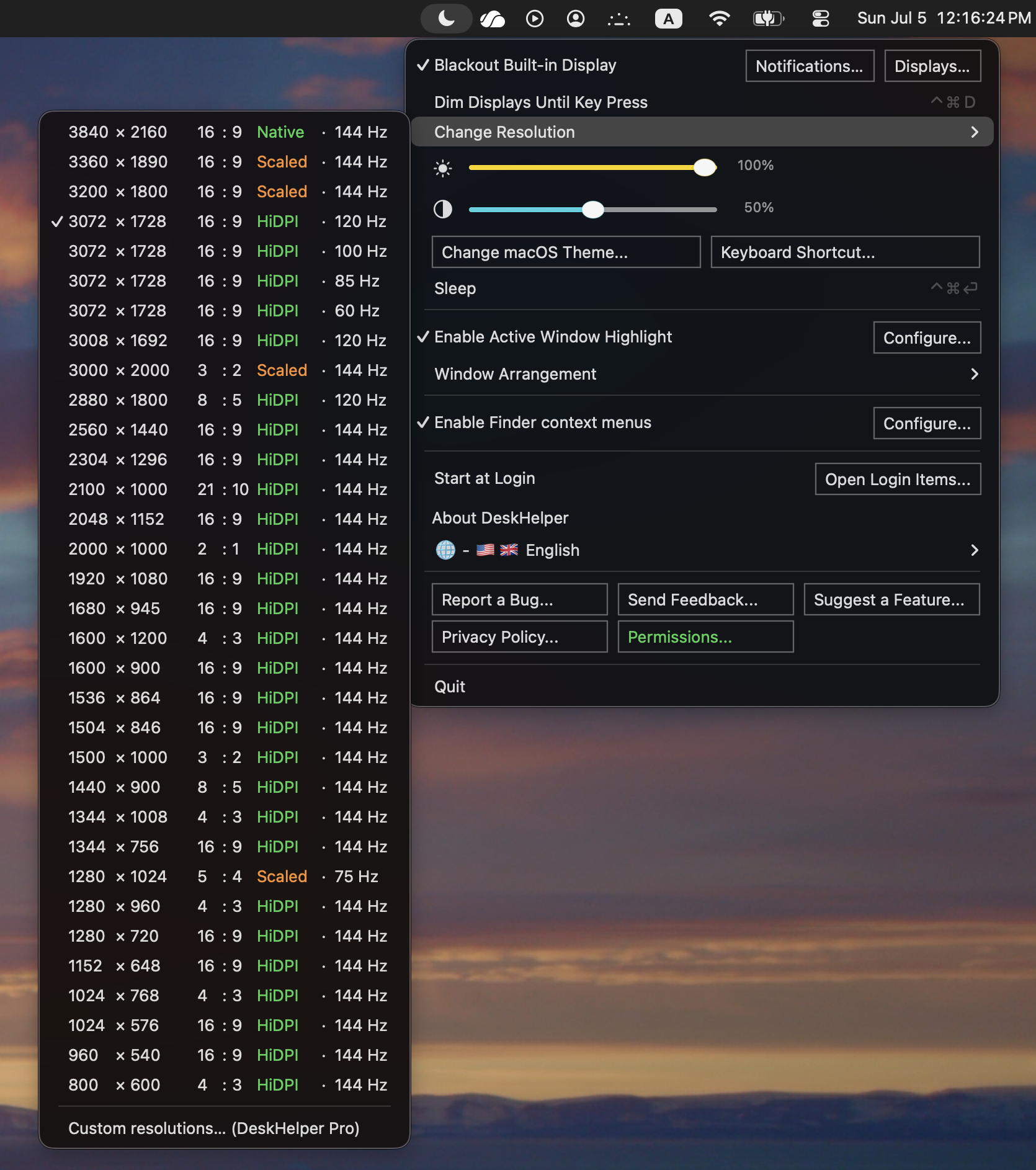
Task: Configure Finder context menus
Action: tap(927, 423)
